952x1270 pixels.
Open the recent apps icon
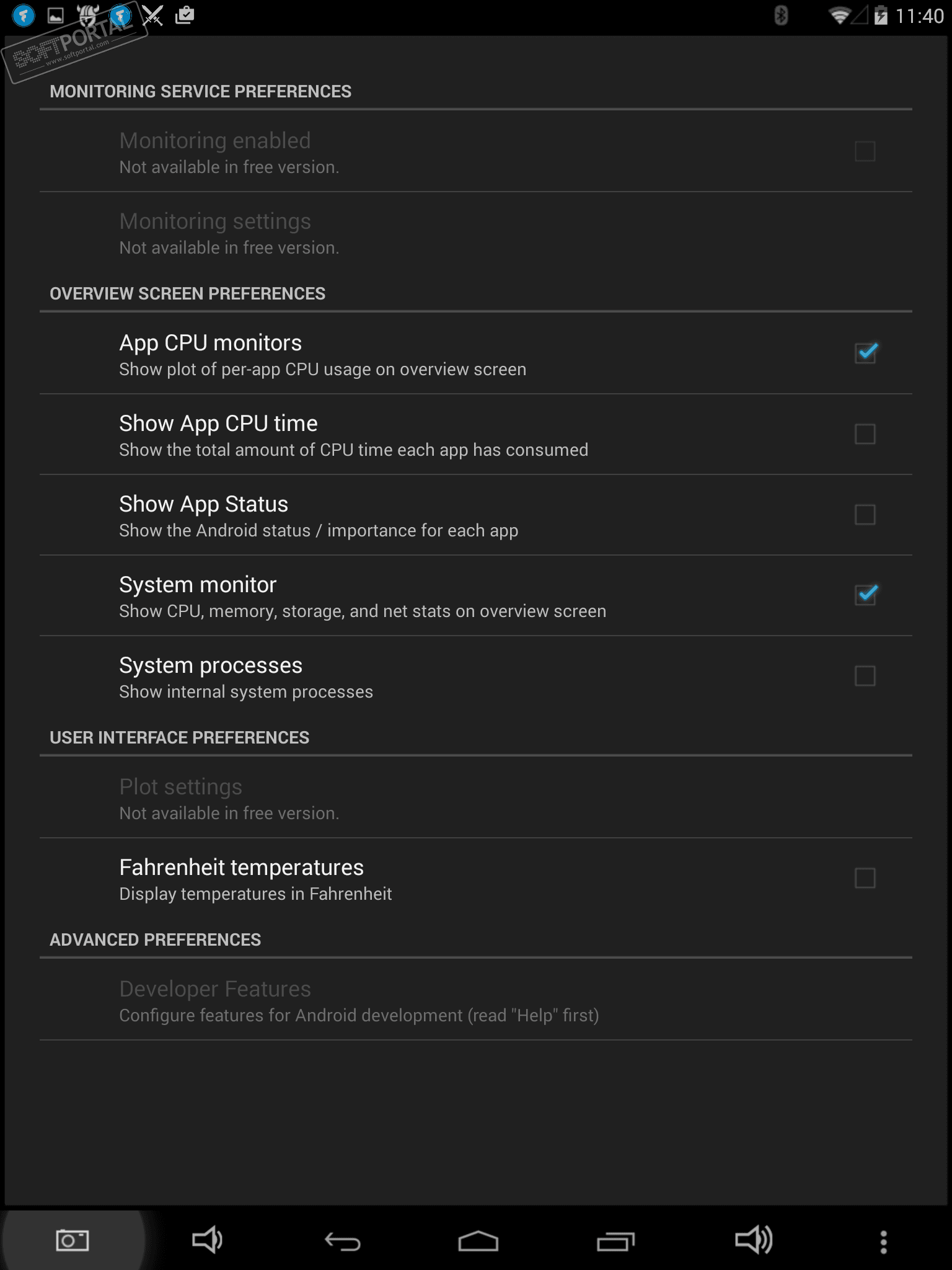coord(615,1241)
